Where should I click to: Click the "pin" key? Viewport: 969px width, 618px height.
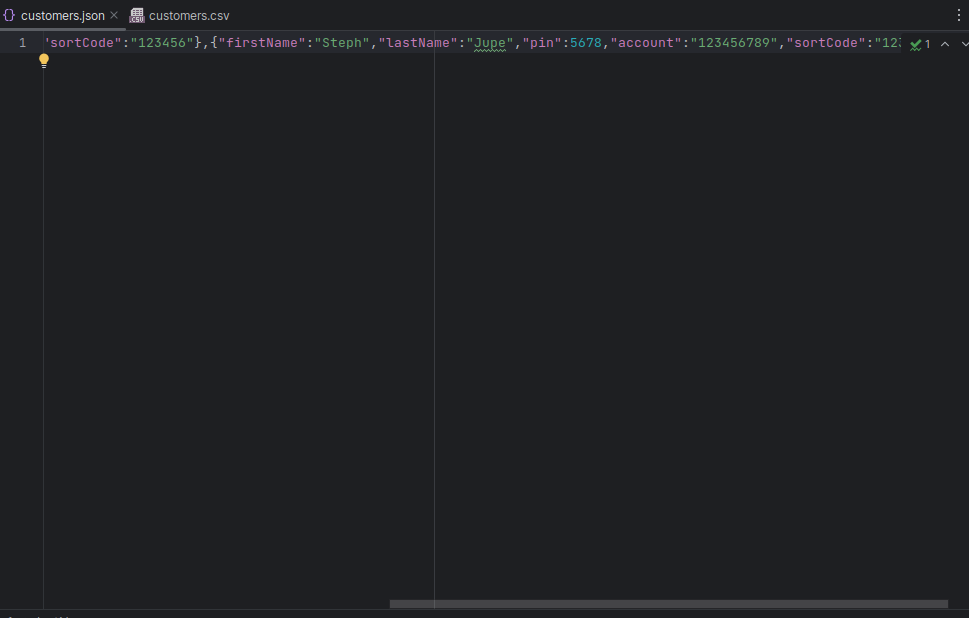(542, 43)
